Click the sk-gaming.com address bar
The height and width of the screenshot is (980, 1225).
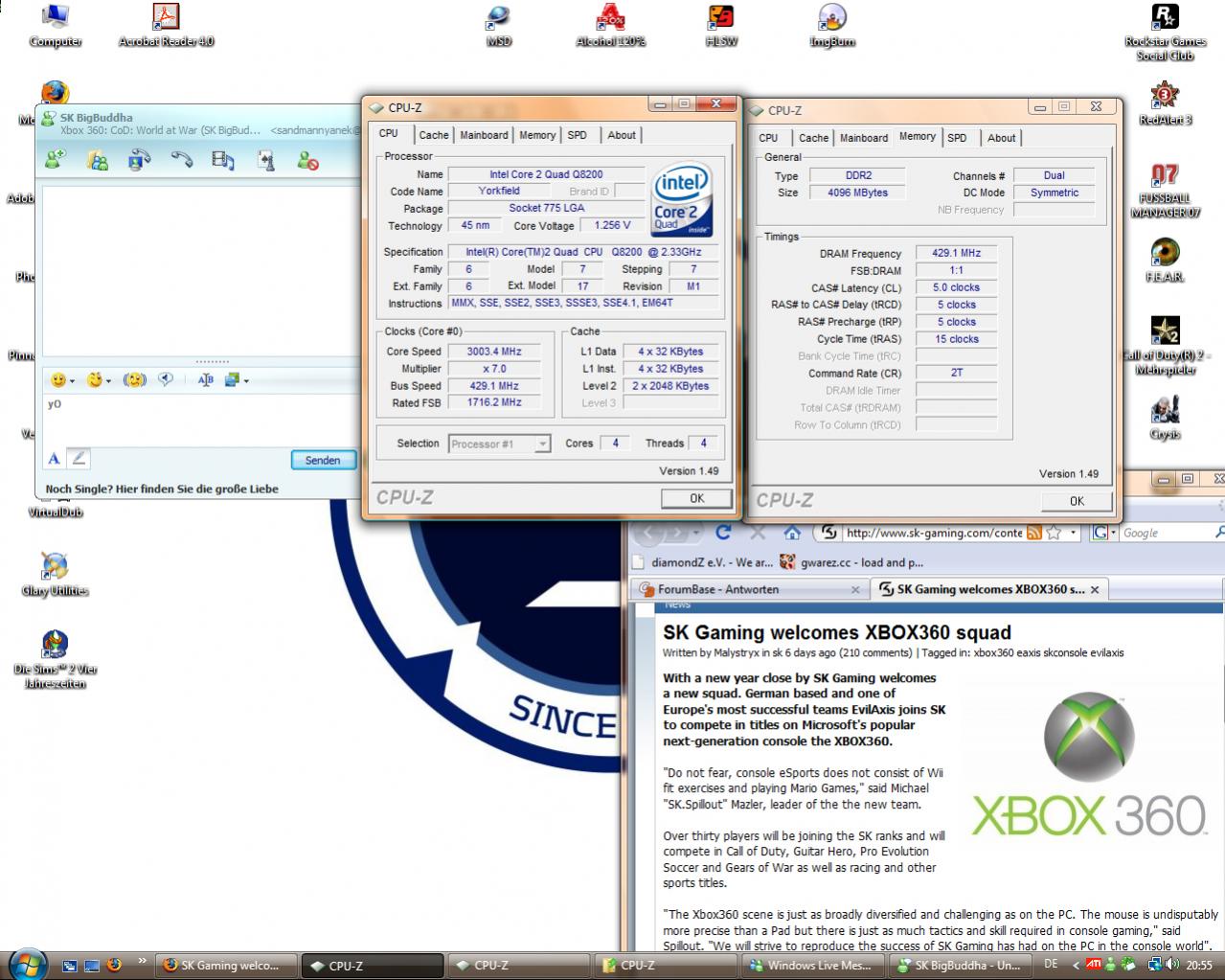click(x=934, y=533)
